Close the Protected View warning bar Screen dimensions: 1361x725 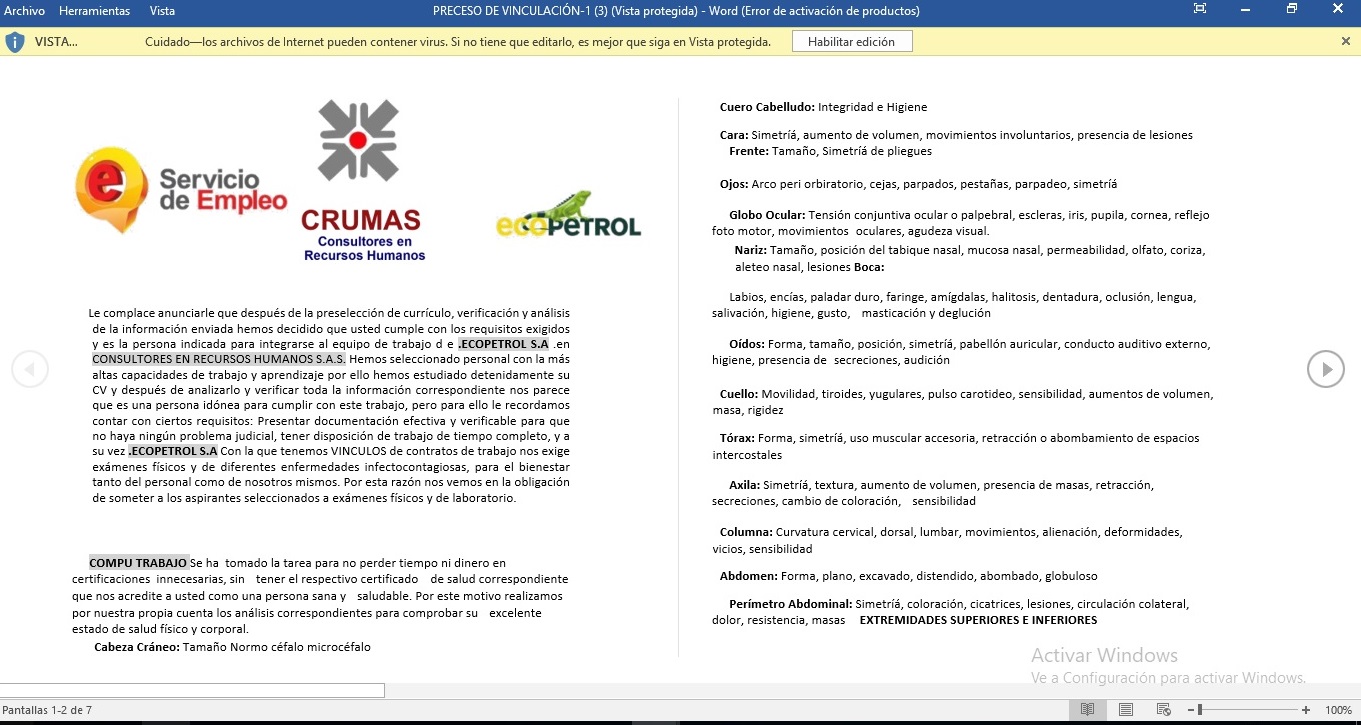click(1345, 41)
